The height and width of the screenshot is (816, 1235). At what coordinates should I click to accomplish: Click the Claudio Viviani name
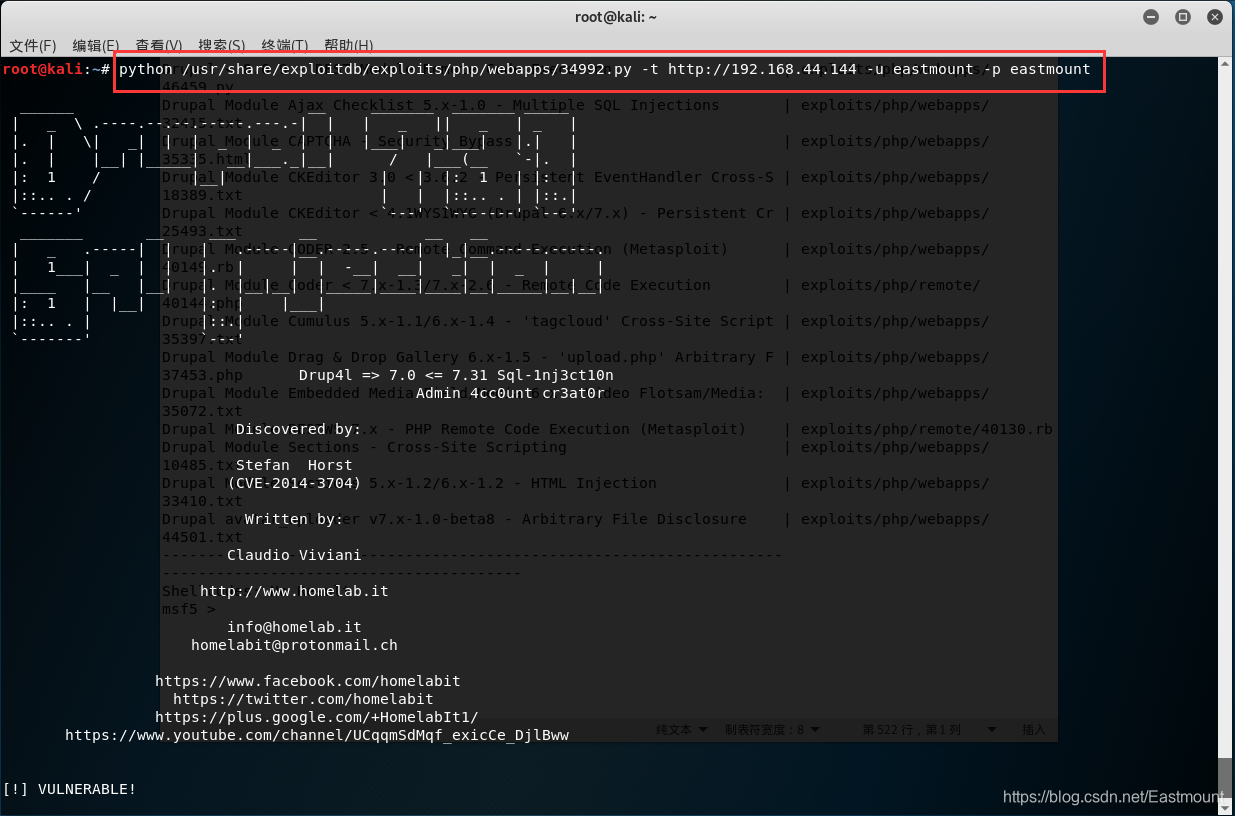coord(294,555)
